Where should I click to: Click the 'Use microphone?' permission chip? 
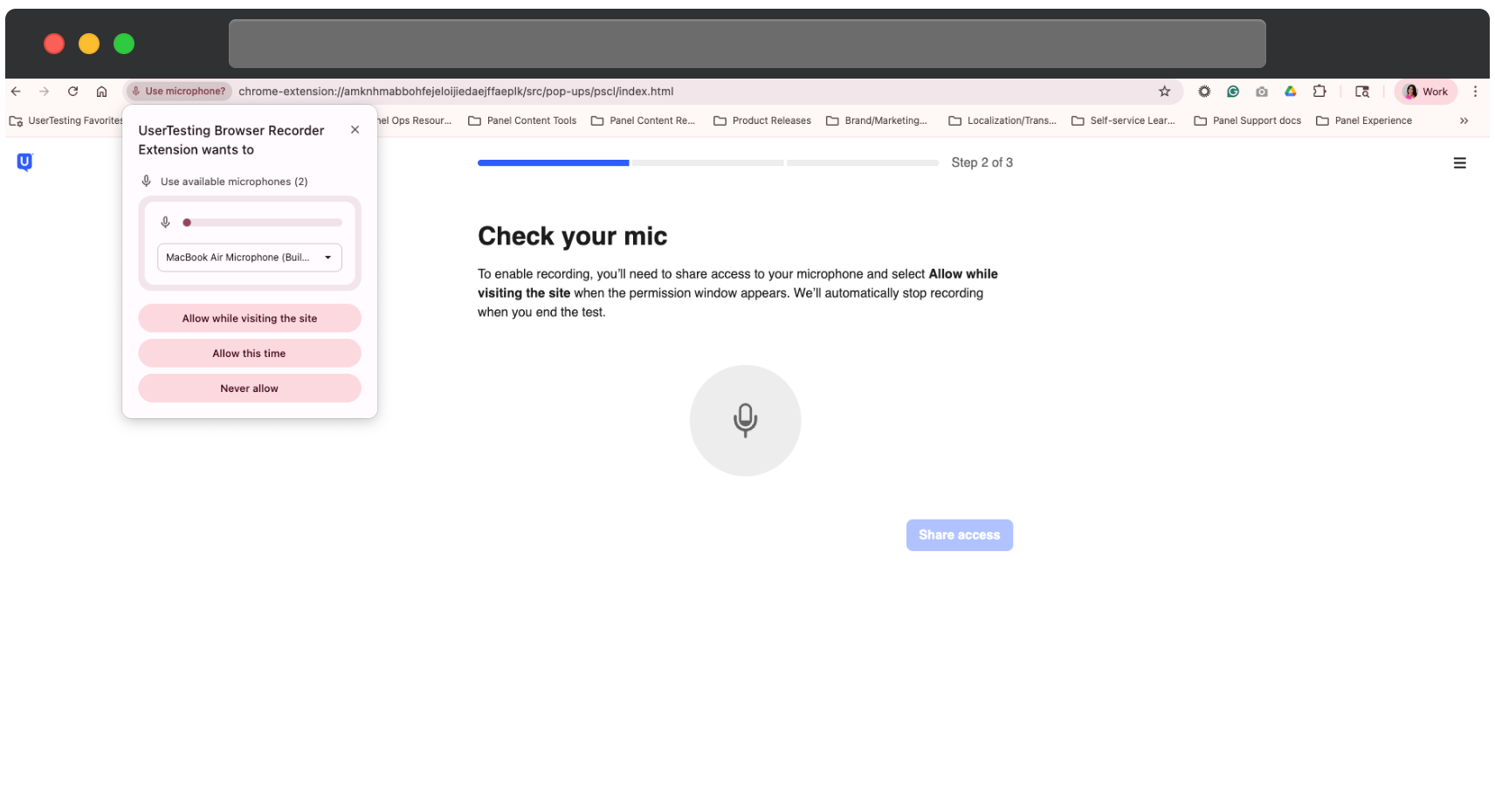pos(179,91)
